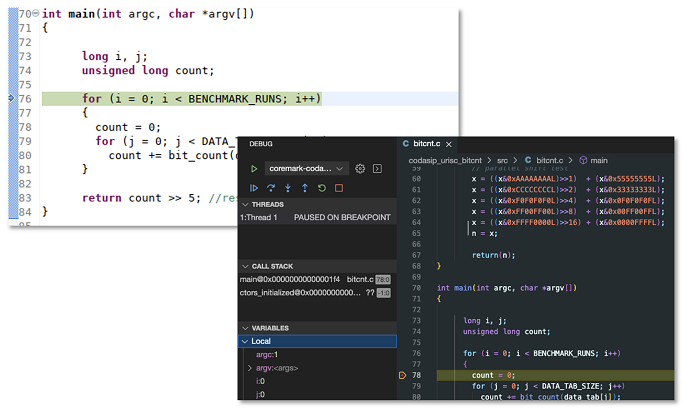
Task: Click the codasip_urisc_bitcnt breadcrumb
Action: [x=445, y=160]
